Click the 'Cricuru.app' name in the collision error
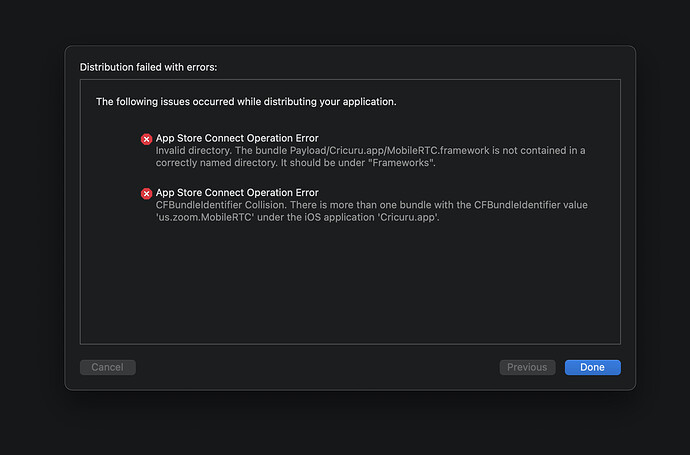The height and width of the screenshot is (455, 690). click(406, 217)
